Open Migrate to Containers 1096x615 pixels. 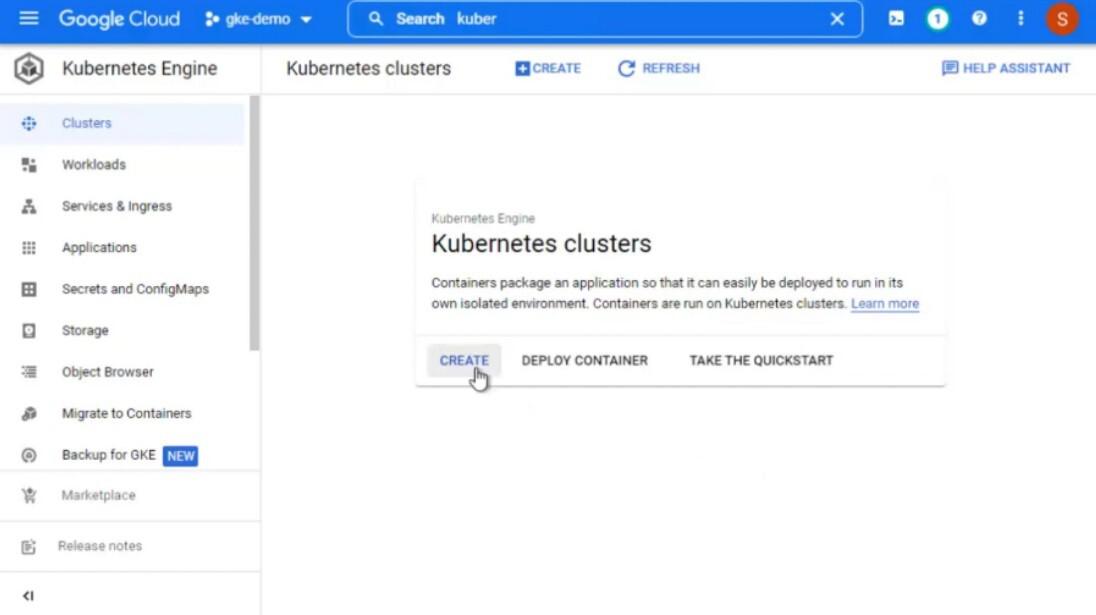pos(127,414)
